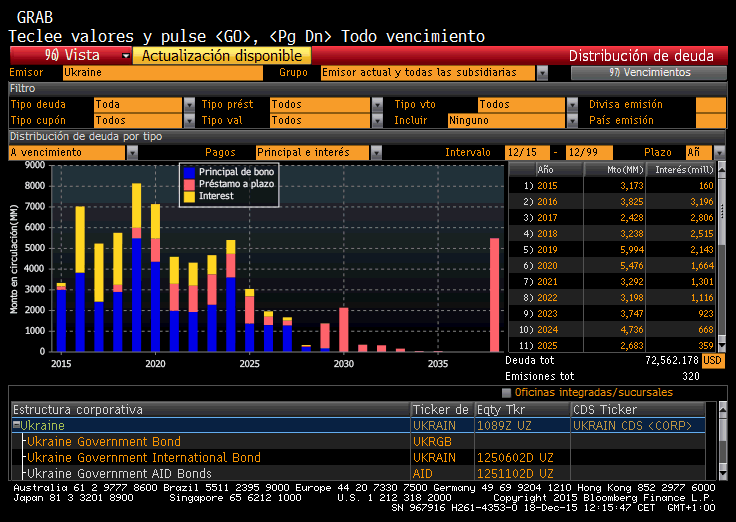The image size is (736, 522).
Task: Expand the Tipo vto dropdown arrow
Action: point(572,105)
